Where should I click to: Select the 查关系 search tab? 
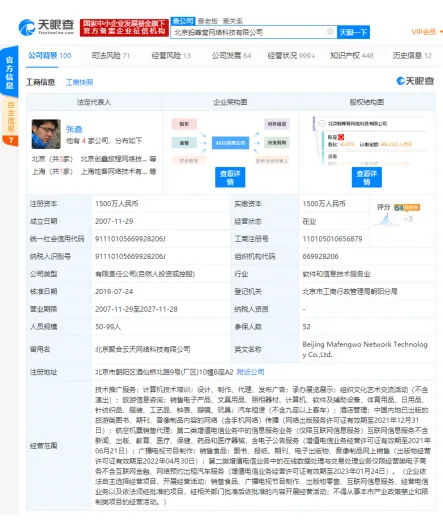point(233,21)
